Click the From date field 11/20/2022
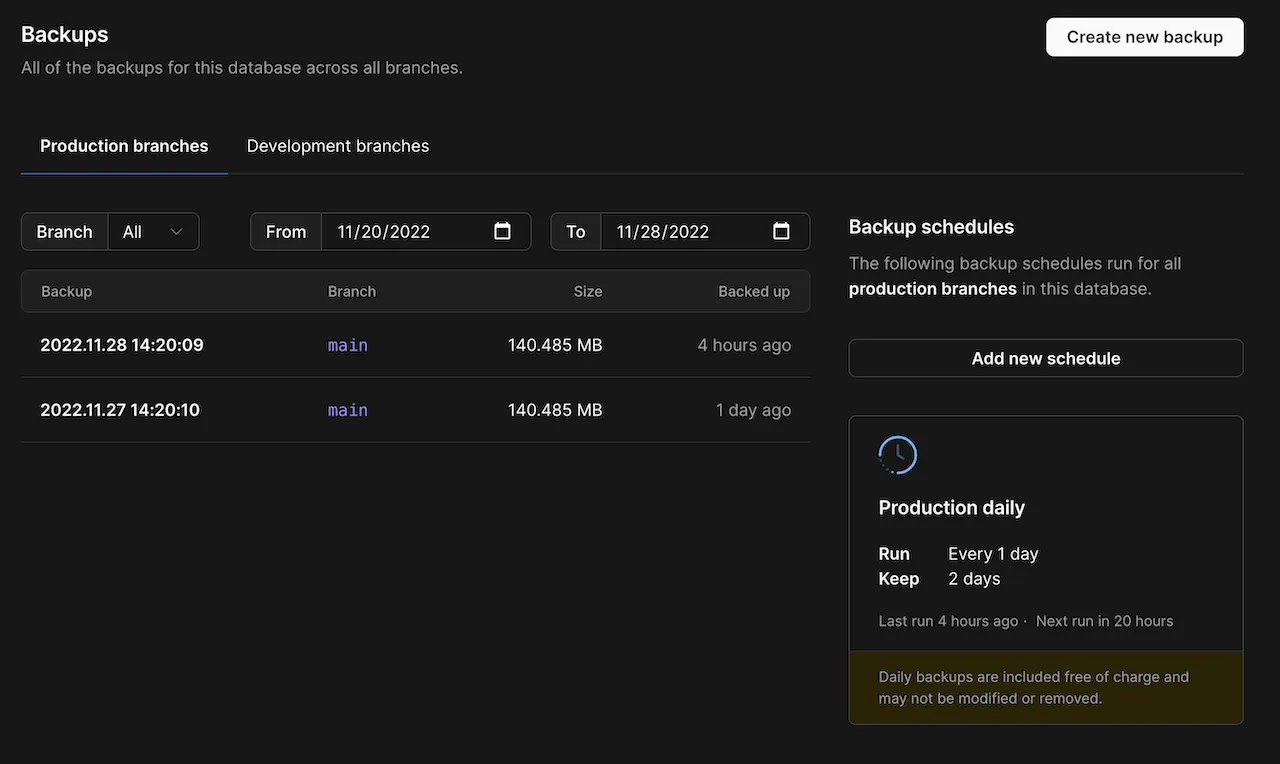This screenshot has width=1280, height=764. (x=384, y=232)
